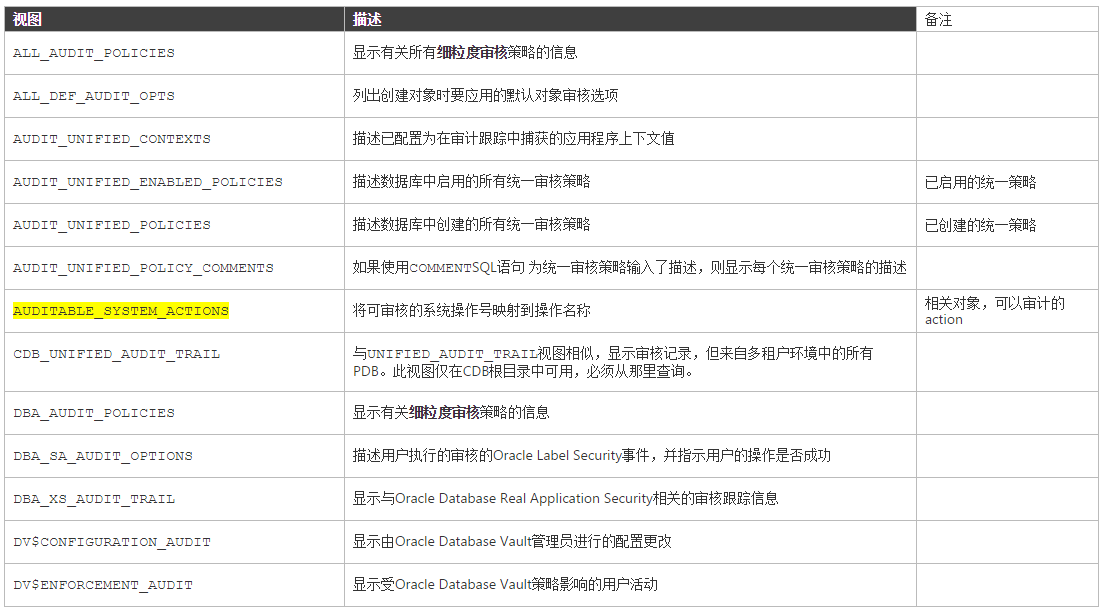Click AUDIT_UNIFIED_POLICY_COMMENTS view name
Viewport: 1106px width, 607px height.
tap(143, 268)
